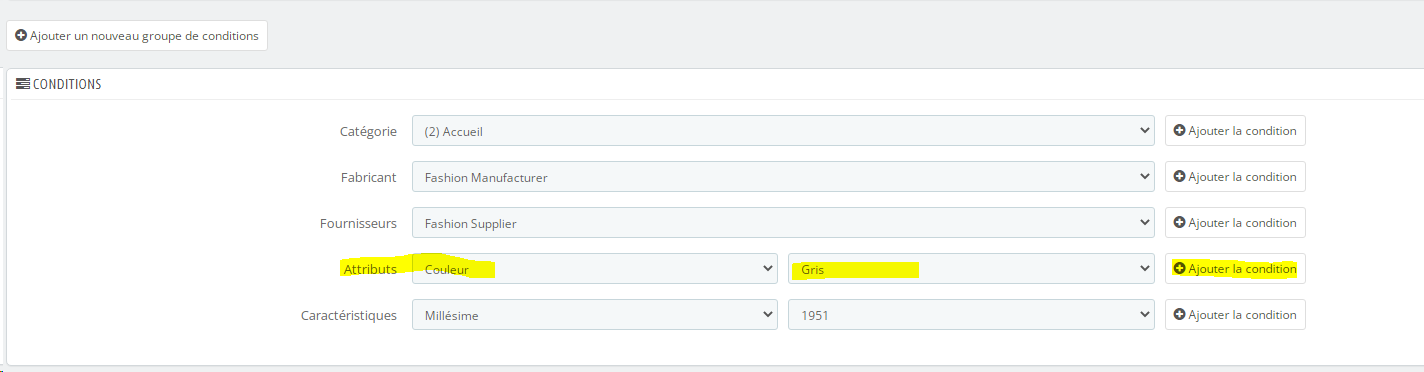Add the Catégorie condition
Image resolution: width=1424 pixels, height=372 pixels.
coord(1235,131)
